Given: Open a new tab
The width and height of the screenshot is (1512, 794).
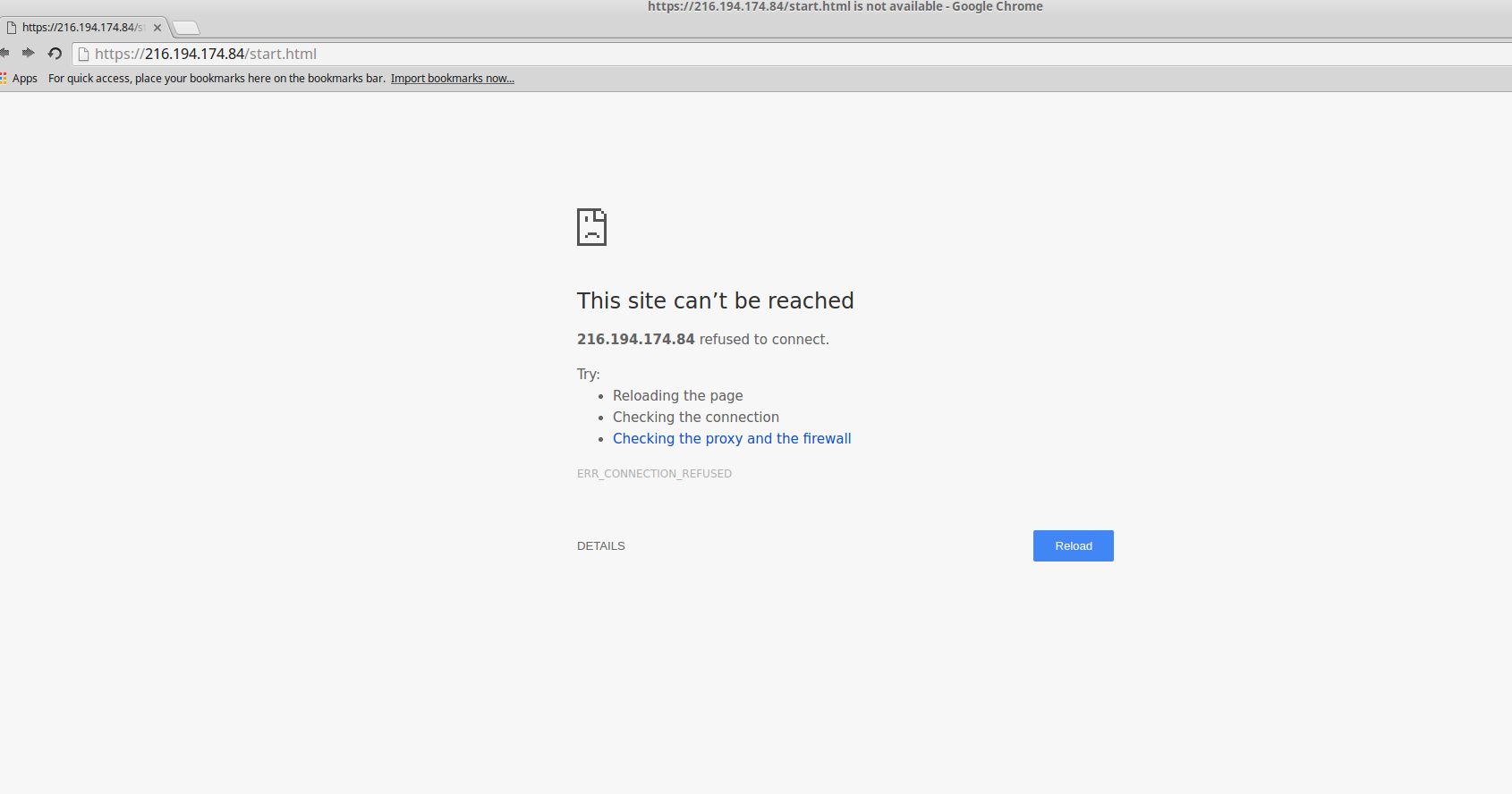Looking at the screenshot, I should pos(185,28).
